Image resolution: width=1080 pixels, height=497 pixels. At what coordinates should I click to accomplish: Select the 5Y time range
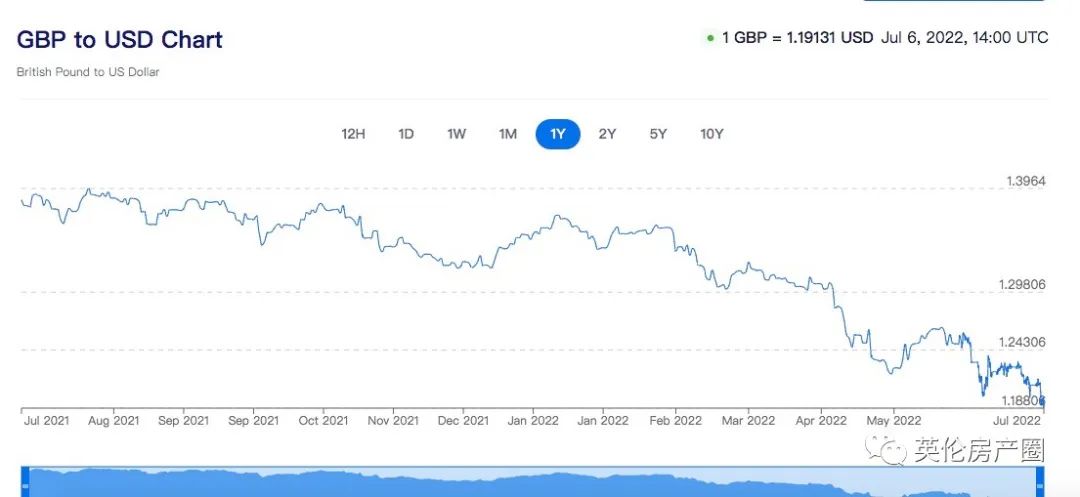pyautogui.click(x=658, y=134)
